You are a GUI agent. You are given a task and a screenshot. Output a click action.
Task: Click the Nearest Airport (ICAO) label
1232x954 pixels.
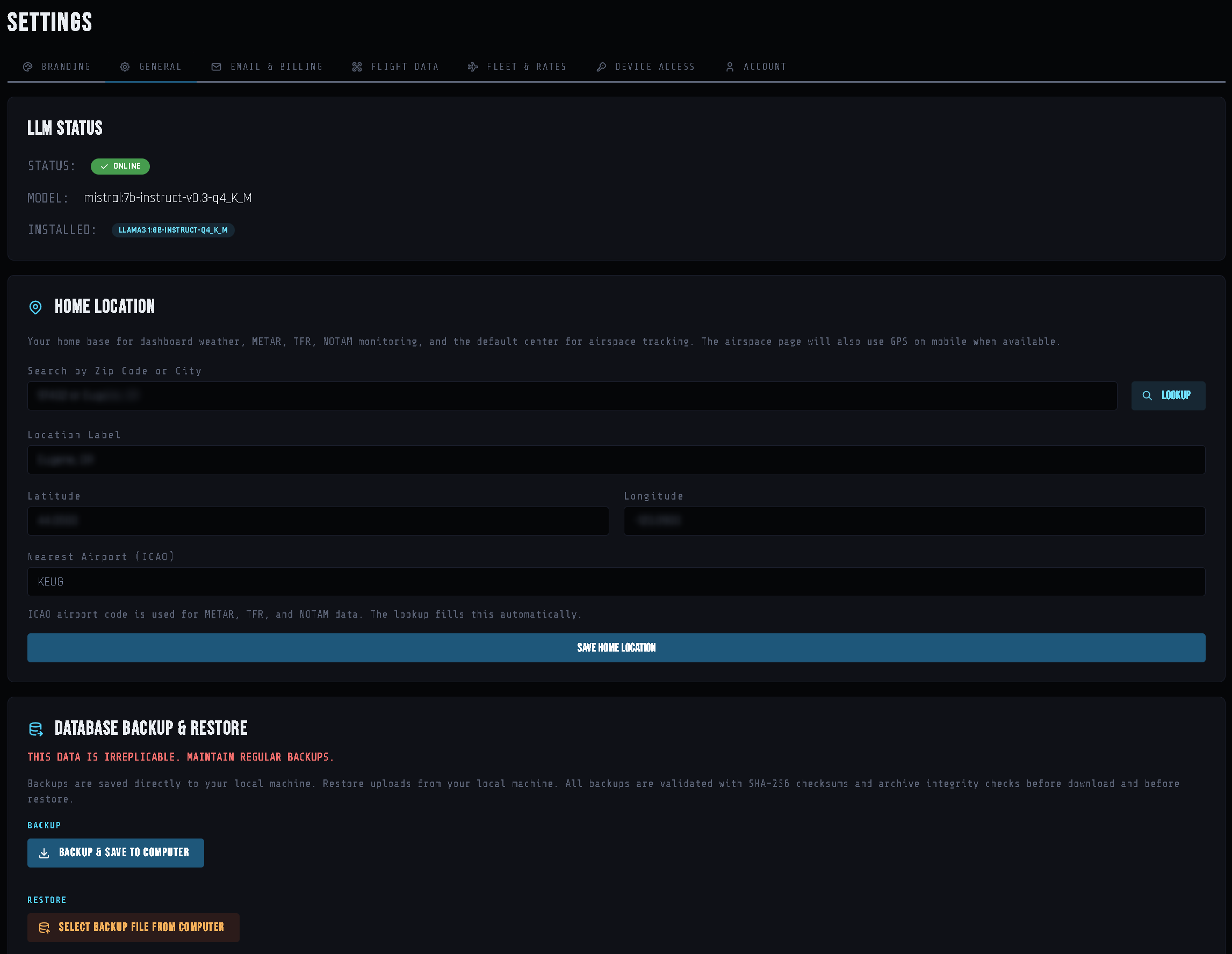tap(101, 557)
